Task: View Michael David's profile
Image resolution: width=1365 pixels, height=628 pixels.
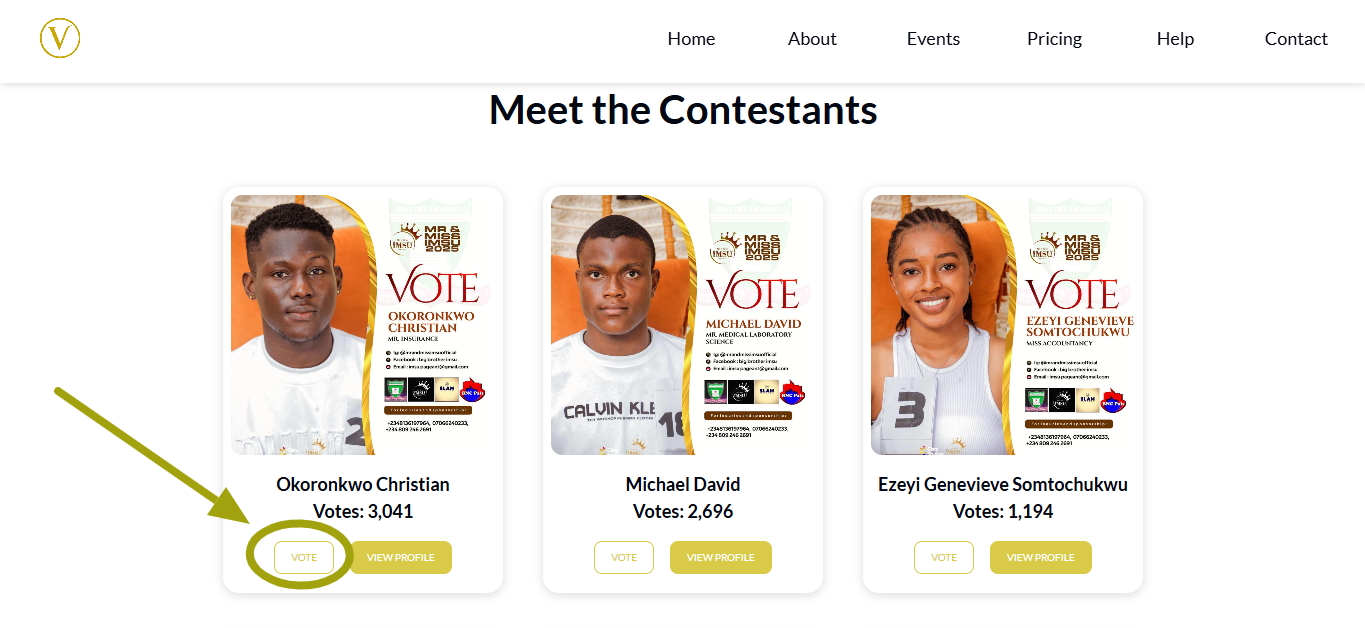Action: (x=721, y=558)
